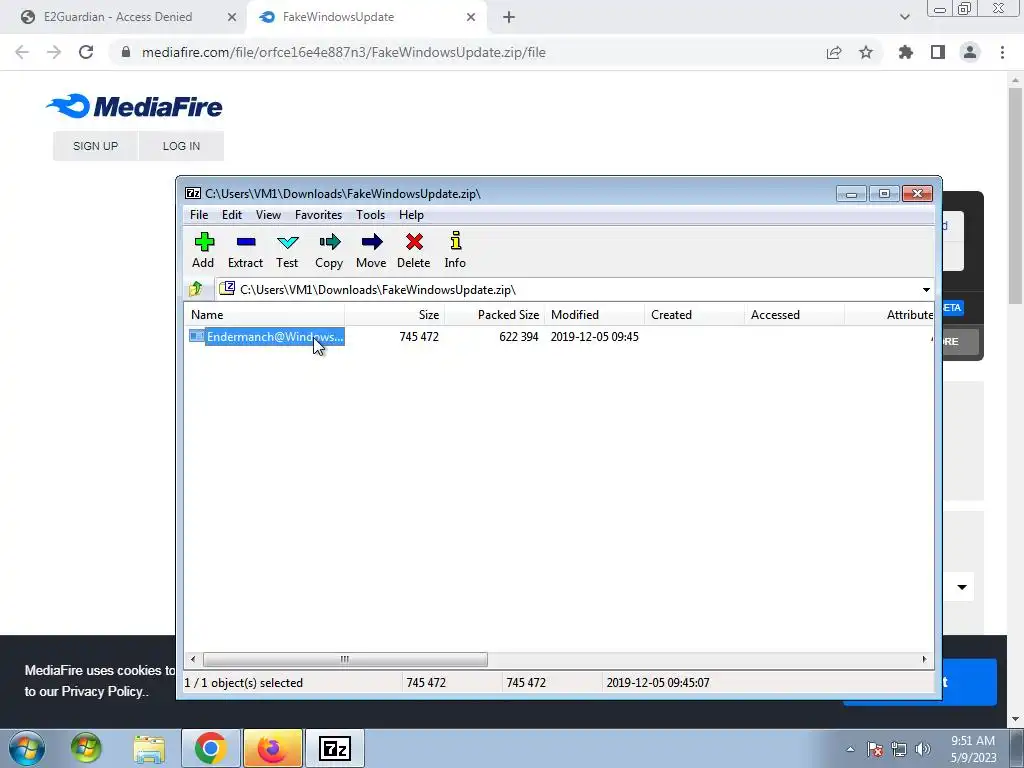
Task: Click the Add toolbar icon in 7-Zip
Action: (x=203, y=250)
